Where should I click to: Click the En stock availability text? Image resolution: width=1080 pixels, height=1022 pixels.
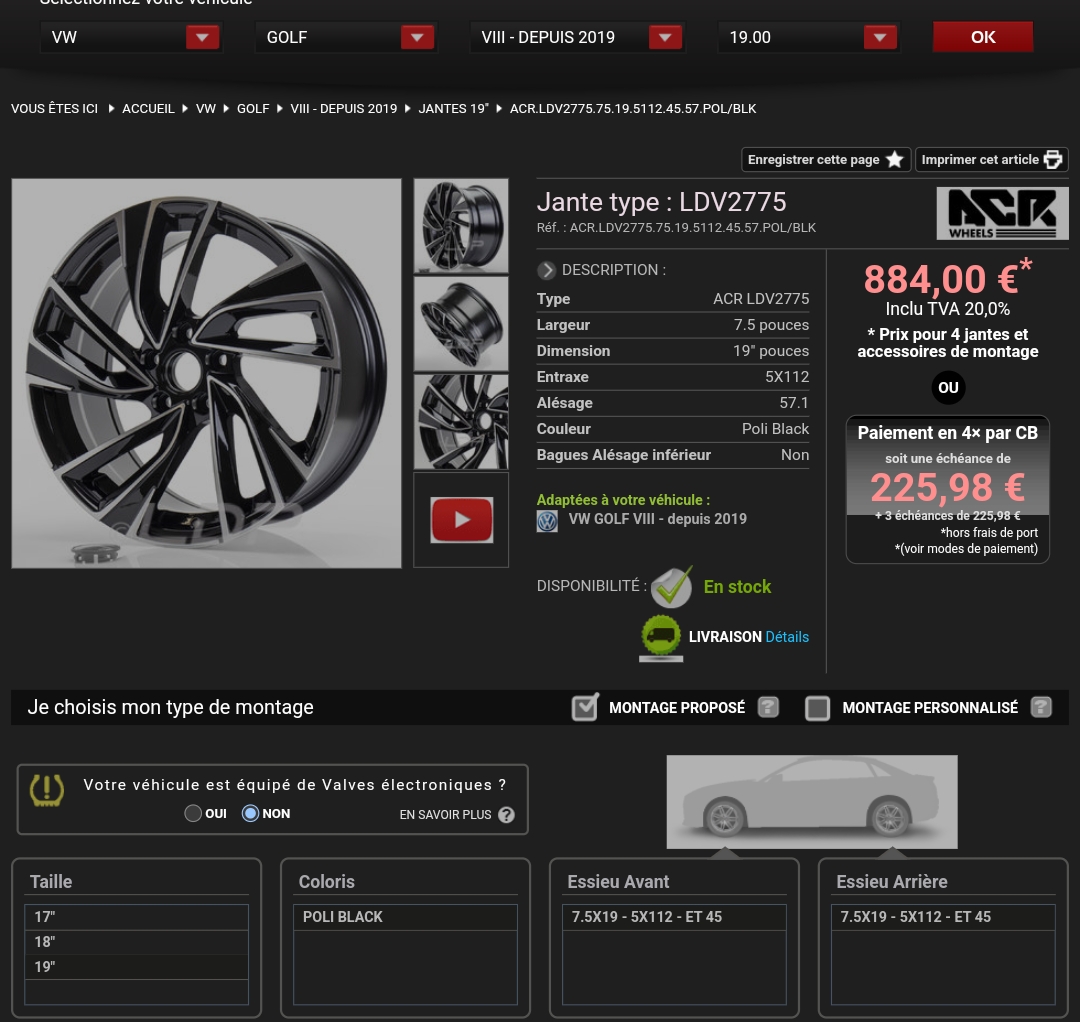click(737, 587)
